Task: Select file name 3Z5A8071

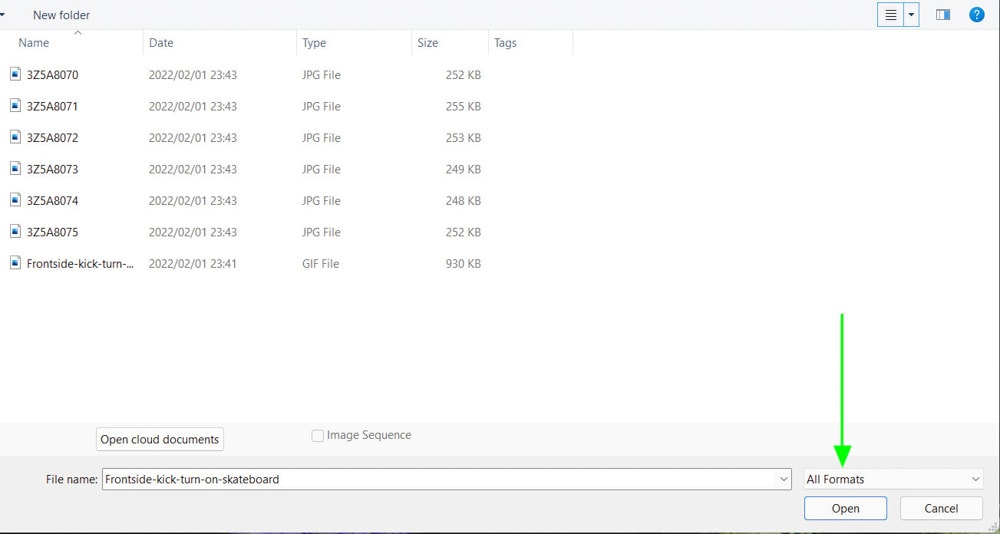Action: tap(52, 106)
